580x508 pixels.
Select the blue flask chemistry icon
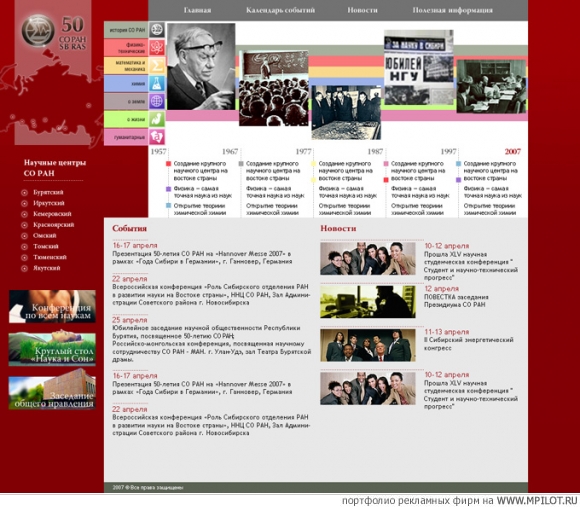coord(157,83)
